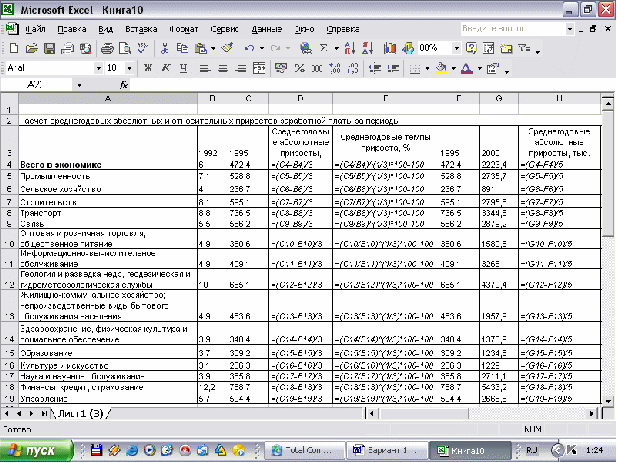This screenshot has width=617, height=463.
Task: Open the help question box dropdown
Action: 569,29
